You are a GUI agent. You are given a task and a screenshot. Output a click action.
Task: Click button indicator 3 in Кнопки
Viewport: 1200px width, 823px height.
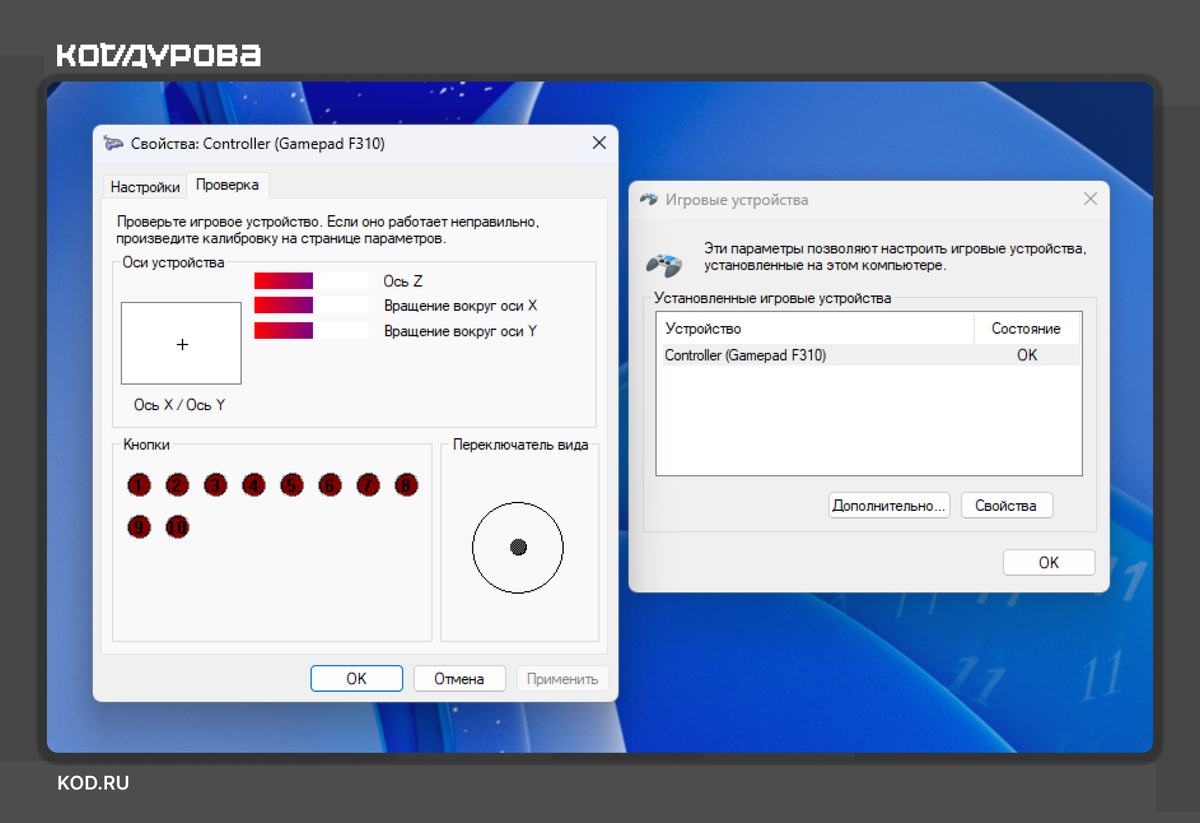pyautogui.click(x=215, y=486)
